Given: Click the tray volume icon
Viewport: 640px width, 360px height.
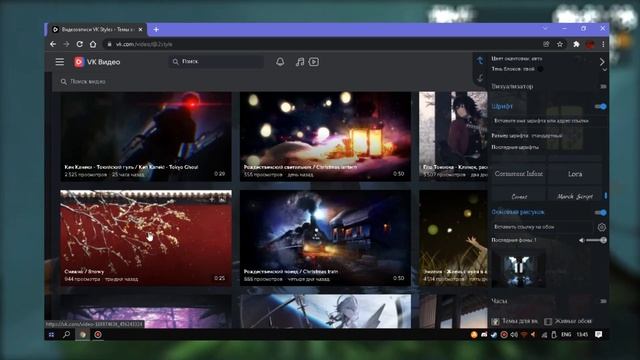Looking at the screenshot, I should pos(514,335).
